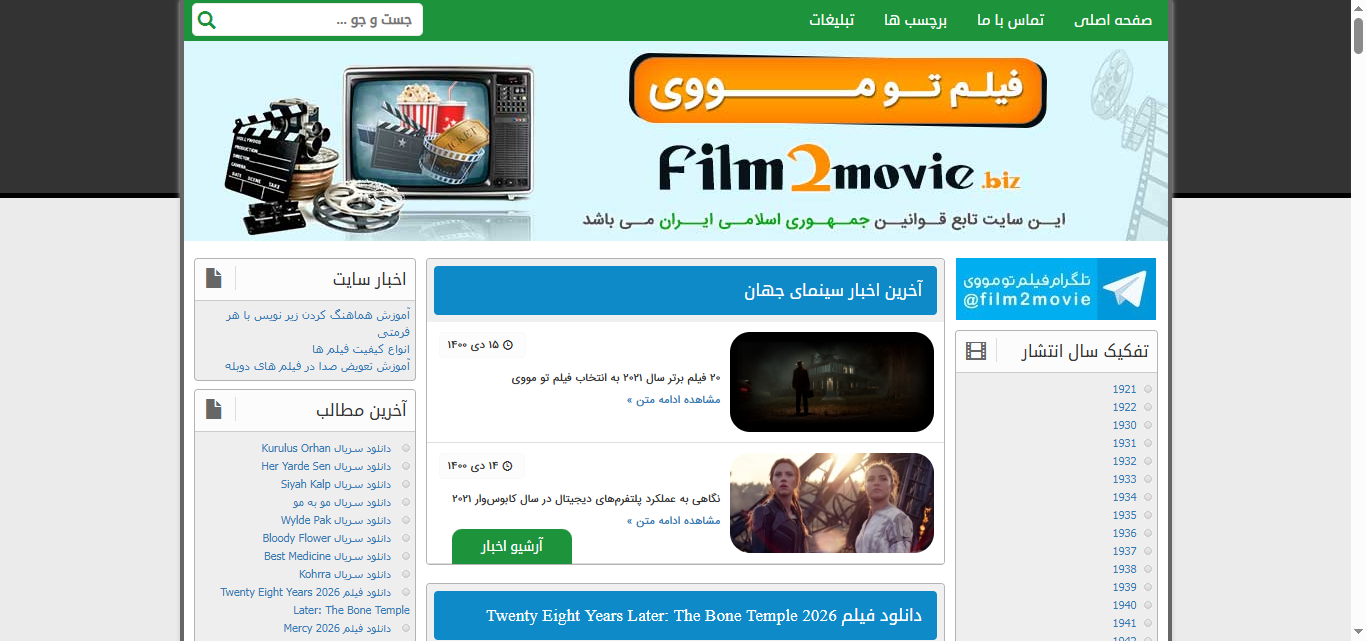This screenshot has width=1366, height=641.
Task: Open the صفحه اصلی menu item
Action: (x=1113, y=20)
